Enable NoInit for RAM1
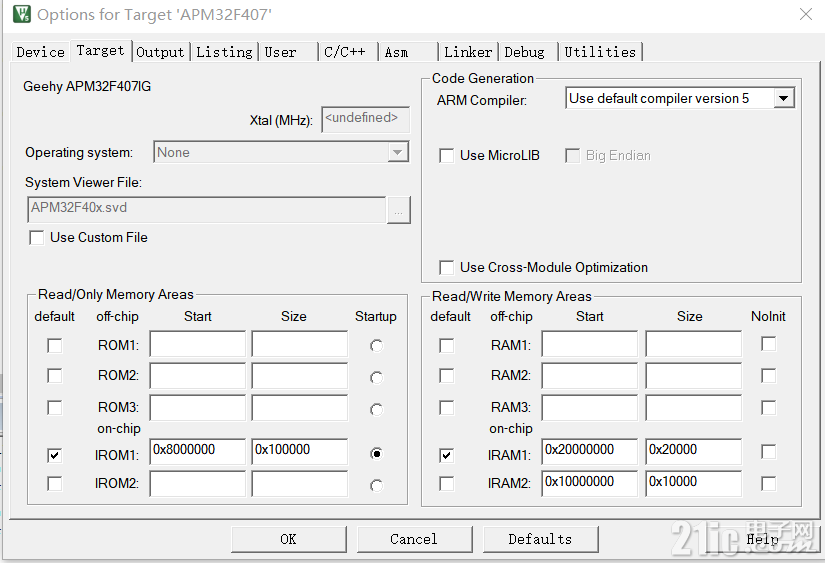 tap(769, 344)
